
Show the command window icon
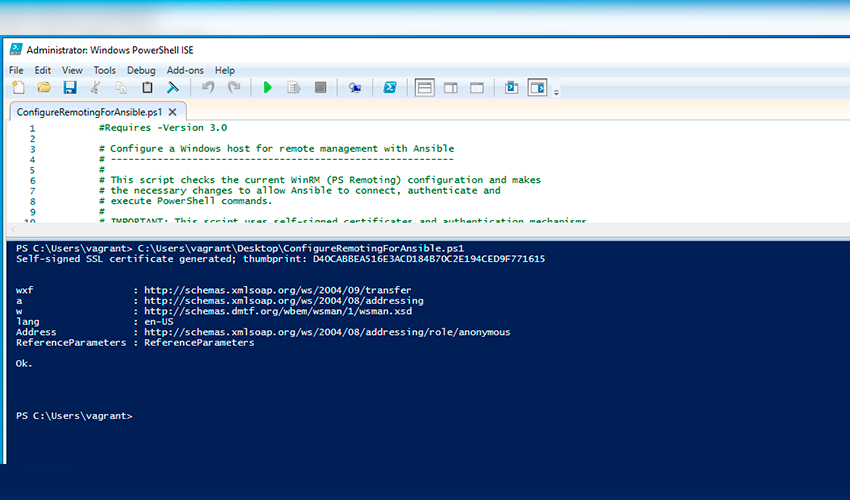point(511,87)
